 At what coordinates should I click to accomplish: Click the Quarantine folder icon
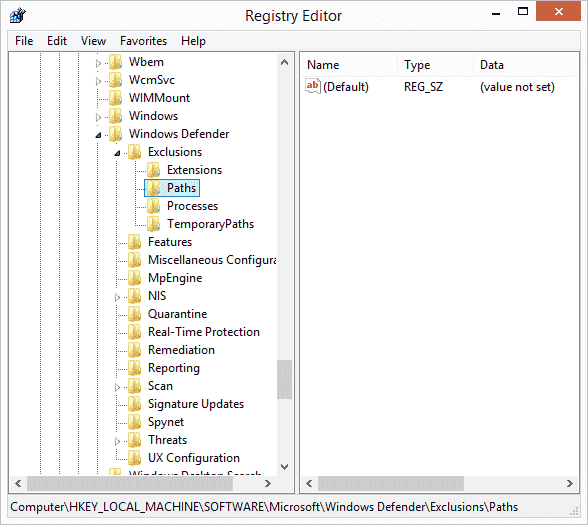pos(135,314)
